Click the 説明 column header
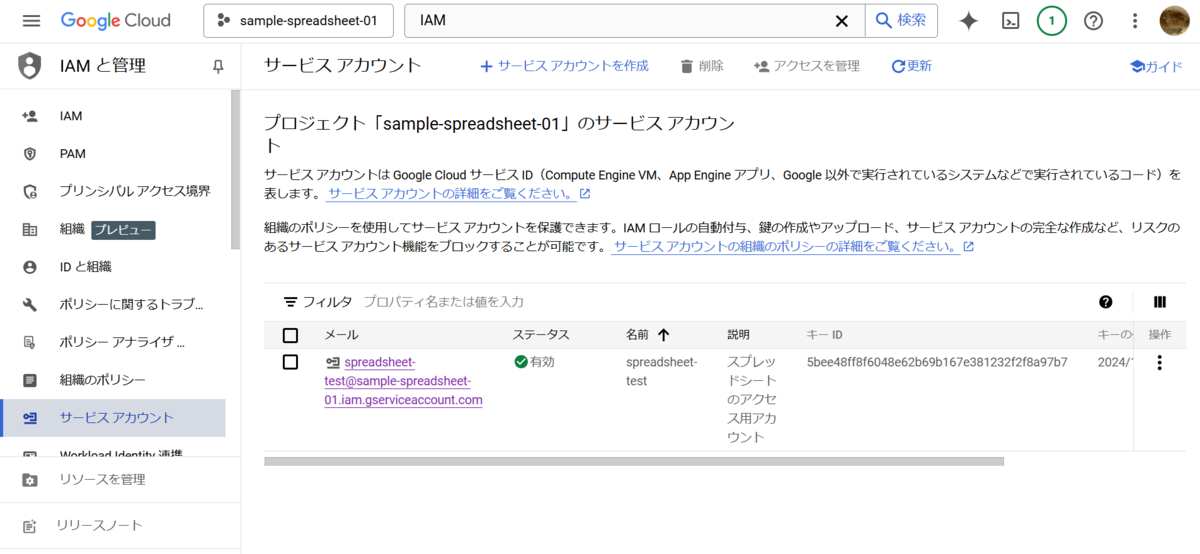 738,335
